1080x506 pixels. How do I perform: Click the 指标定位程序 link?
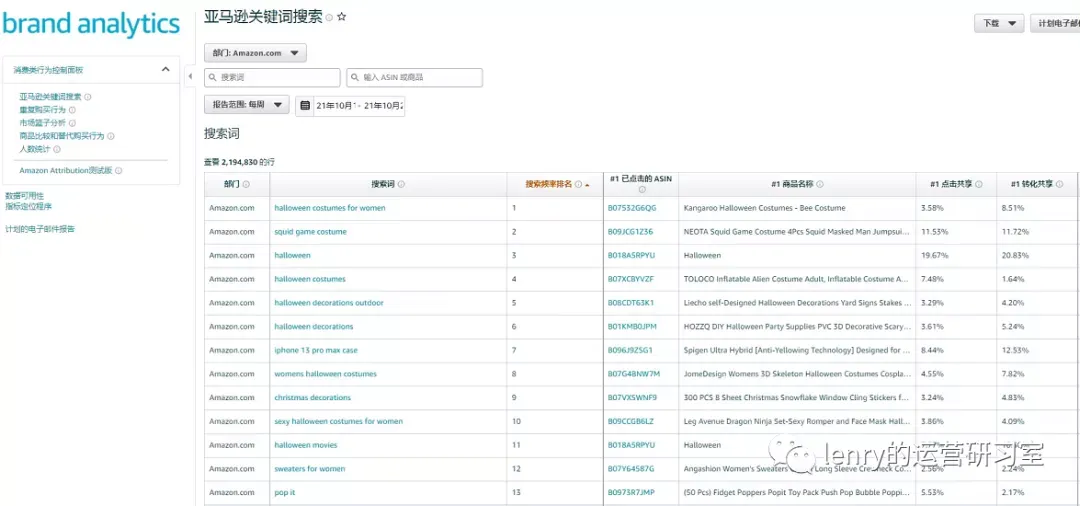pos(28,206)
